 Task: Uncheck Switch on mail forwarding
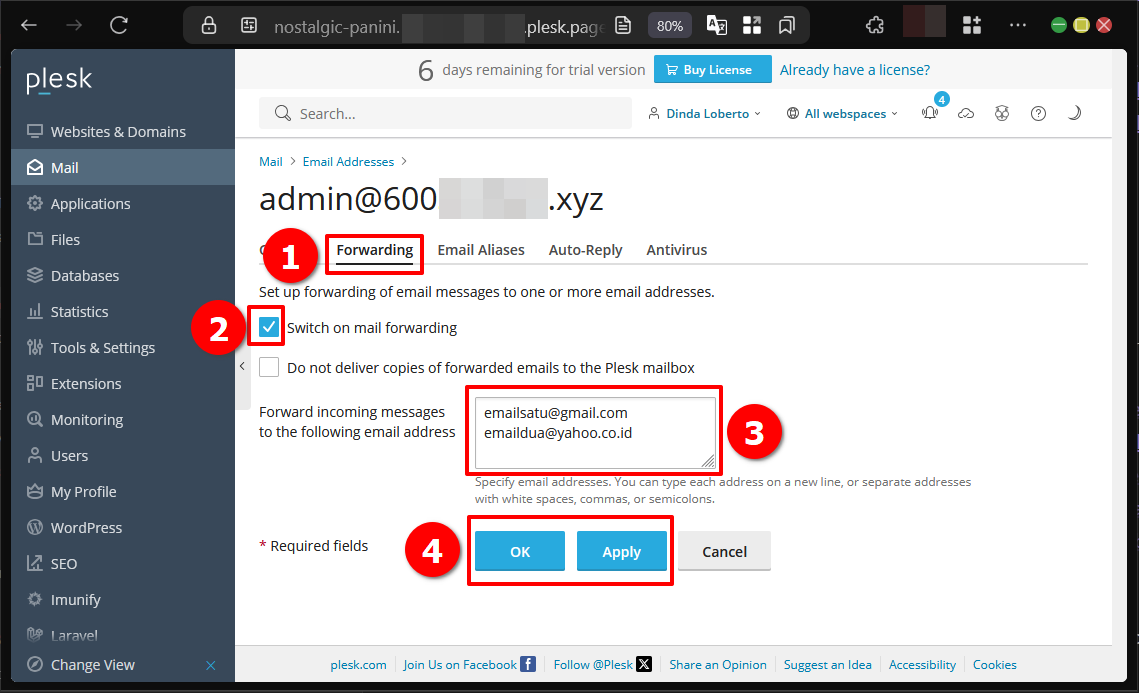click(x=268, y=327)
